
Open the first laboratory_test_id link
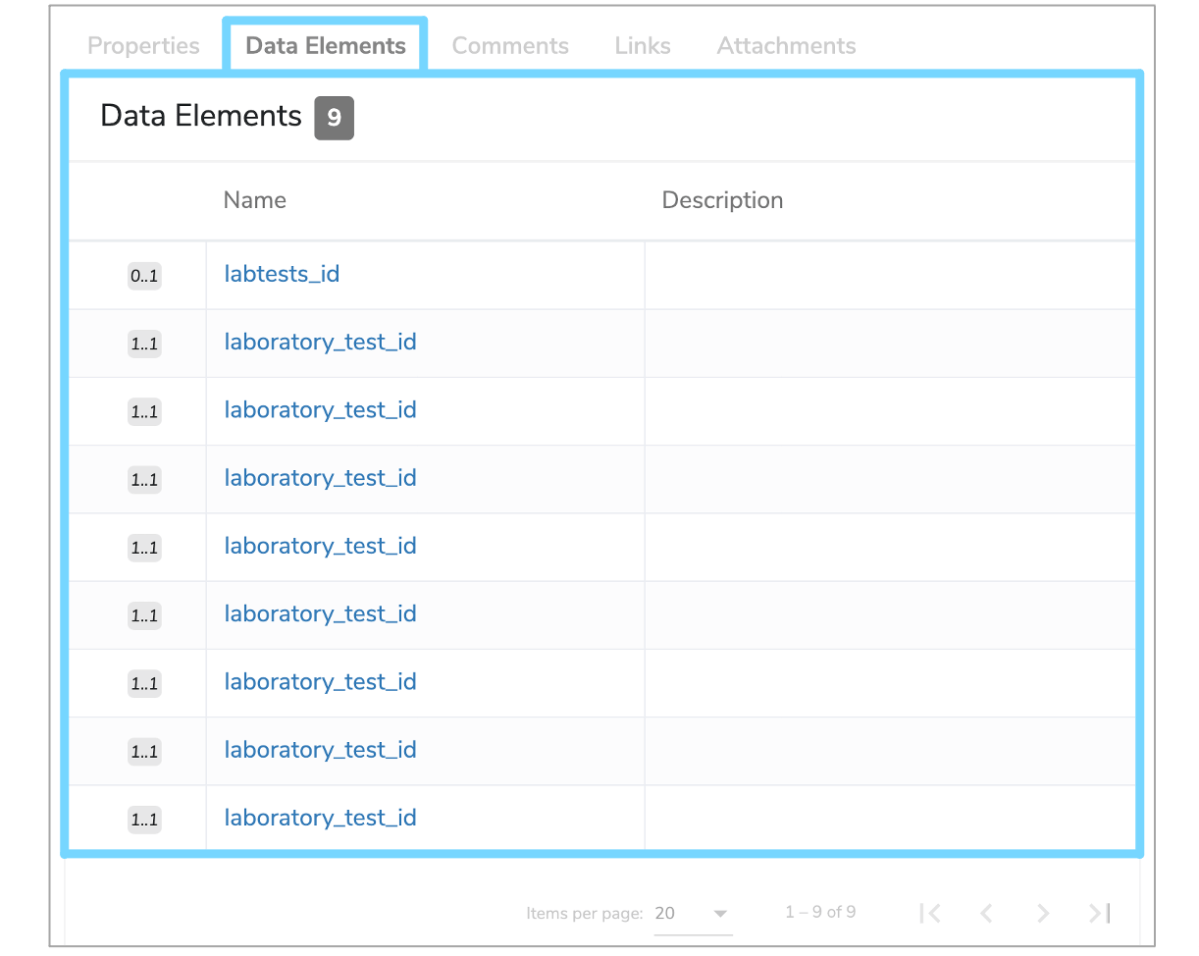click(320, 342)
